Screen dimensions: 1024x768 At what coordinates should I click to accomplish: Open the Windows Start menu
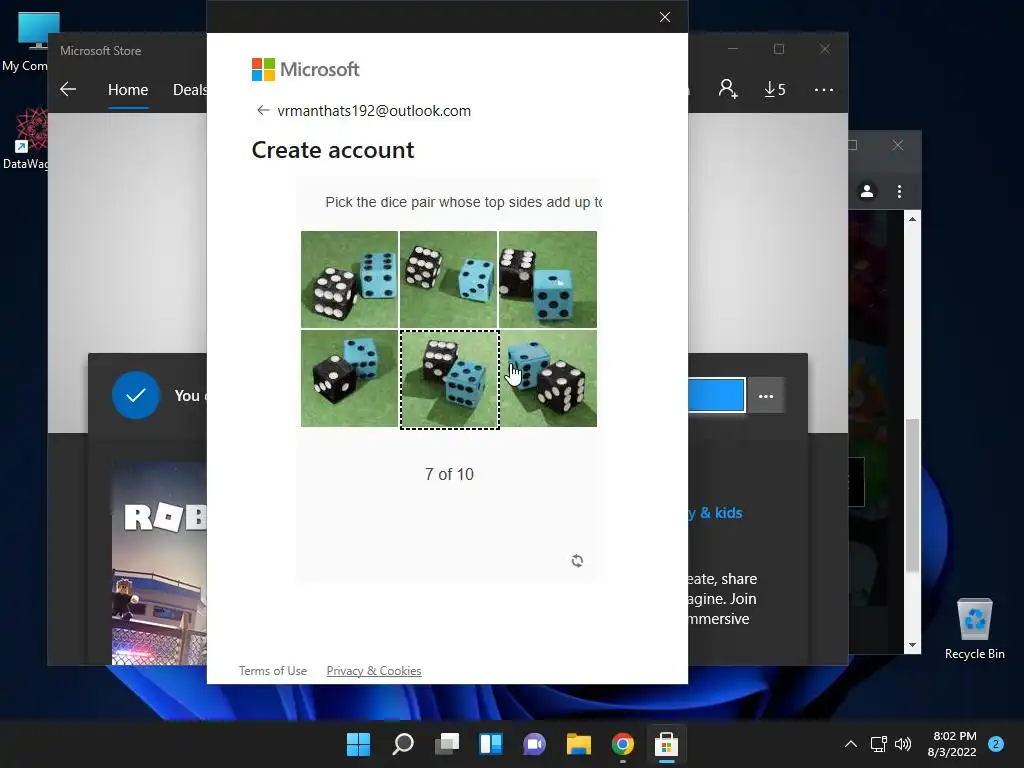click(358, 744)
